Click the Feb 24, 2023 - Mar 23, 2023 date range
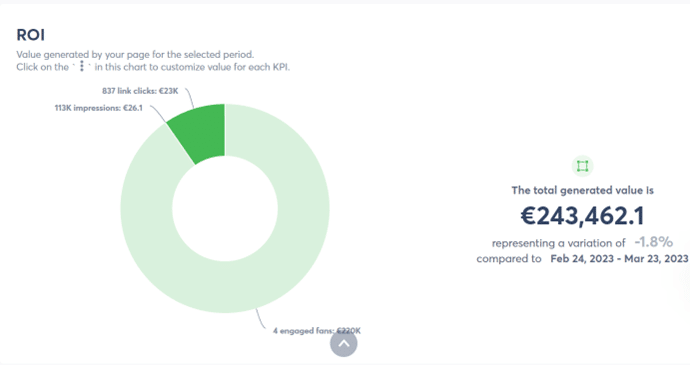 (x=619, y=258)
